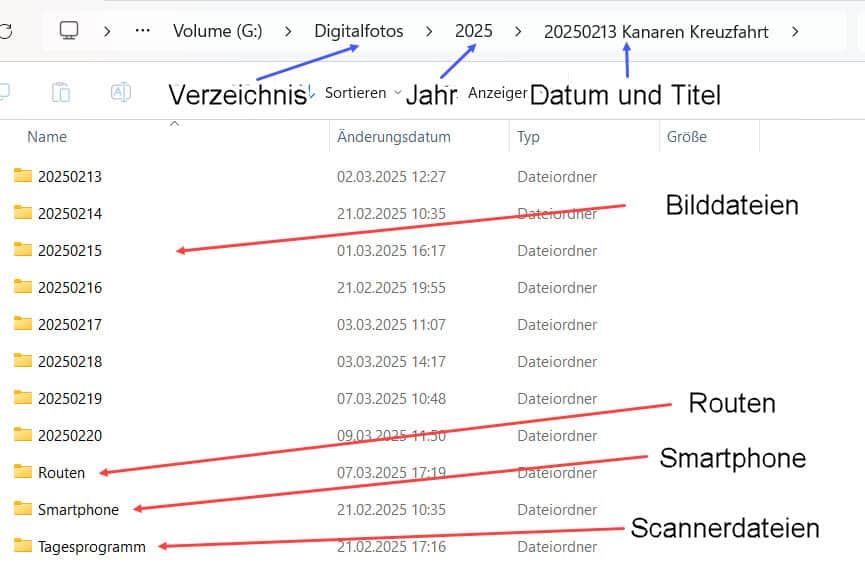Viewport: 865px width, 572px height.
Task: Click date 03.03.2025 14:17
Action: pyautogui.click(x=391, y=361)
